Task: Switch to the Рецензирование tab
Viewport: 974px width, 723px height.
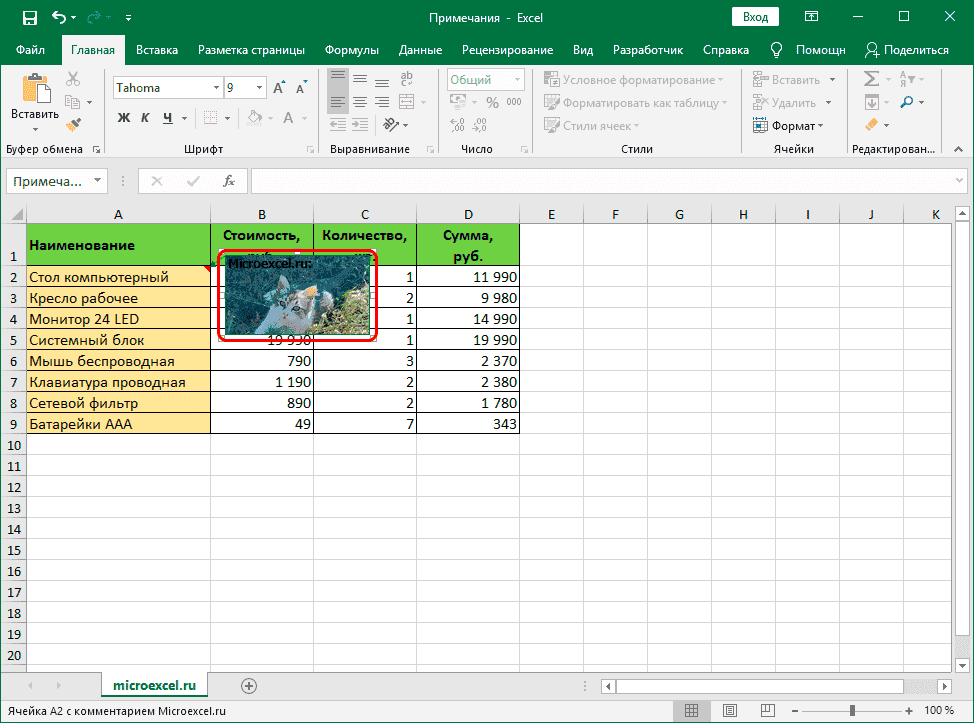Action: point(506,50)
